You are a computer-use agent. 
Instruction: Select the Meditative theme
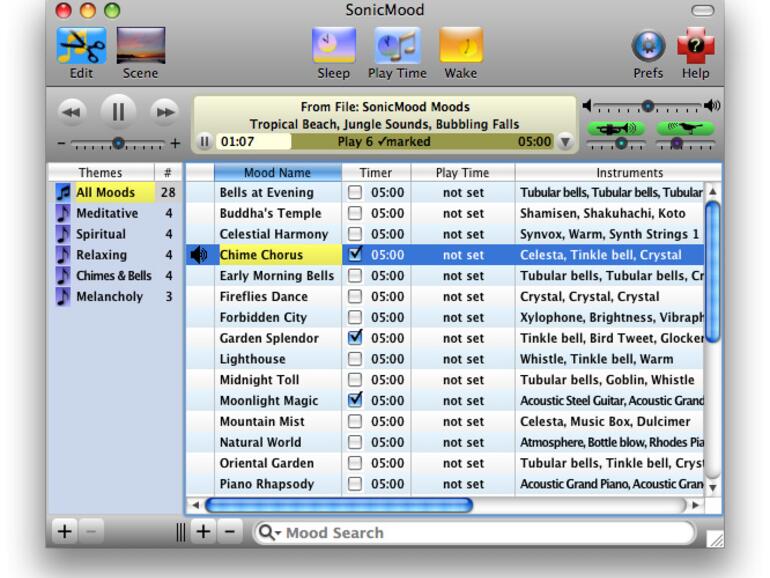107,213
